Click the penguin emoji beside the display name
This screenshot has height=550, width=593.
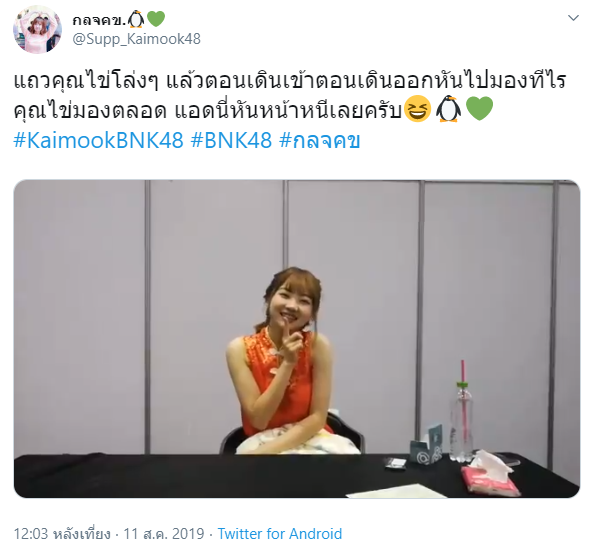136,19
